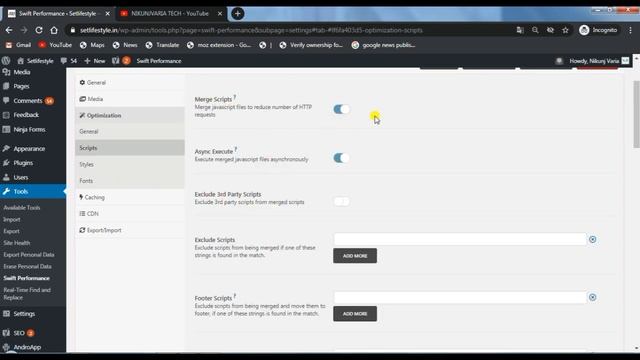Screen dimensions: 640x360
Task: Open Swift Performance submenu link
Action: coord(27,278)
